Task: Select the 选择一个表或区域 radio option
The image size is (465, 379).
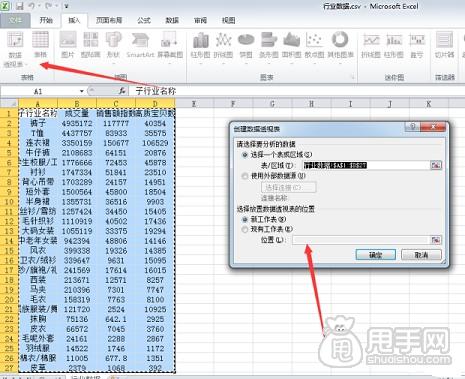Action: [x=245, y=155]
